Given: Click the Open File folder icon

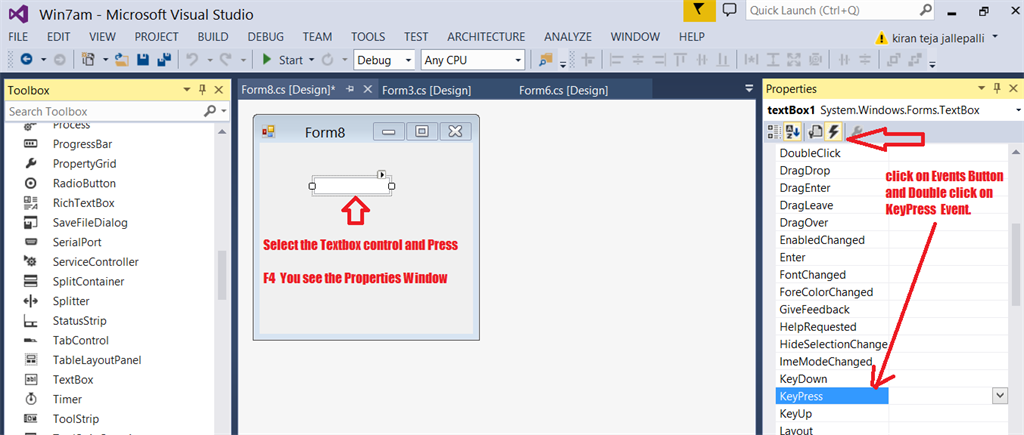Looking at the screenshot, I should pyautogui.click(x=122, y=59).
